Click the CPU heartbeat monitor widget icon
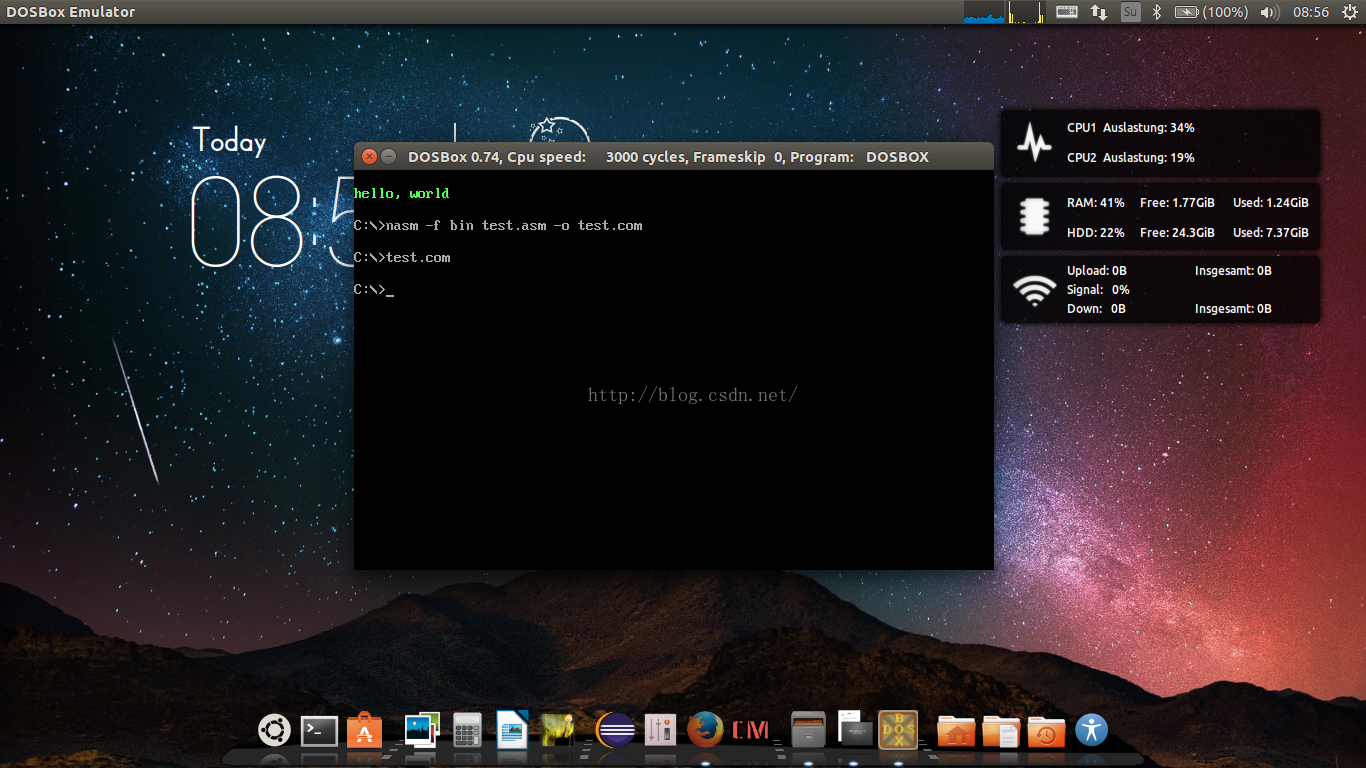This screenshot has width=1366, height=768. pyautogui.click(x=1035, y=142)
